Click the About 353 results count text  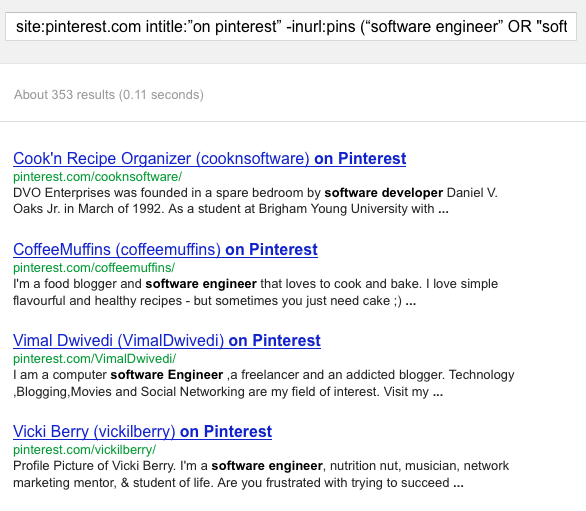click(x=109, y=95)
